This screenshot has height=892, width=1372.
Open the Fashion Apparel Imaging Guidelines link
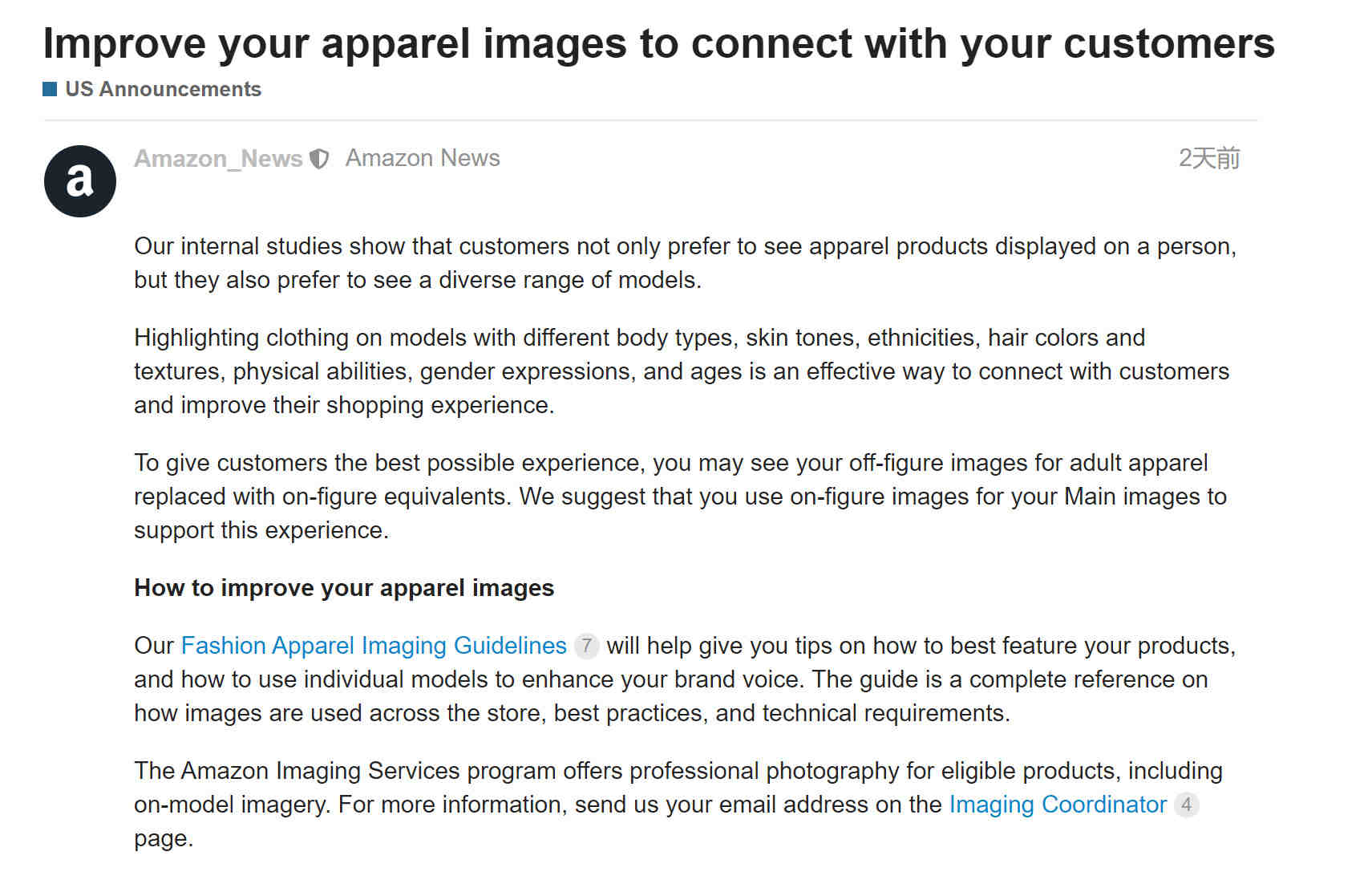[x=374, y=646]
